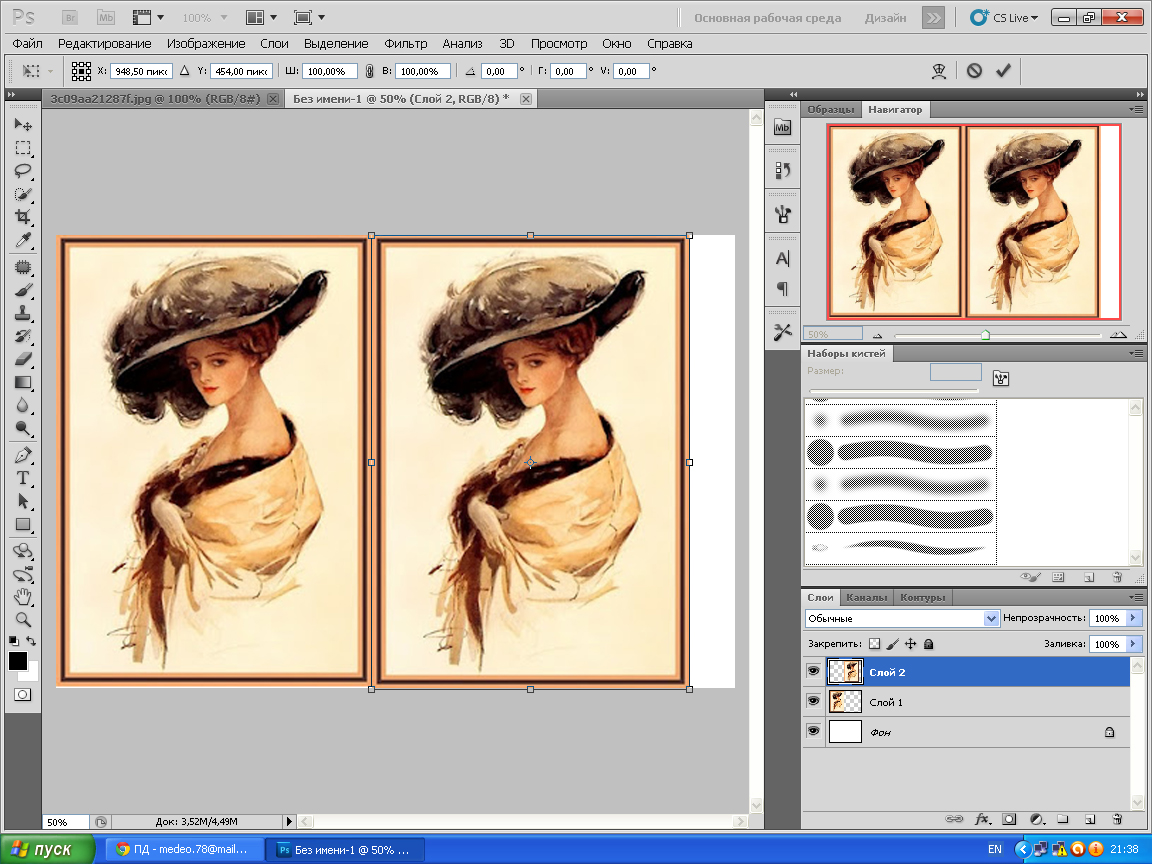Open the пуск Start button

click(x=48, y=849)
